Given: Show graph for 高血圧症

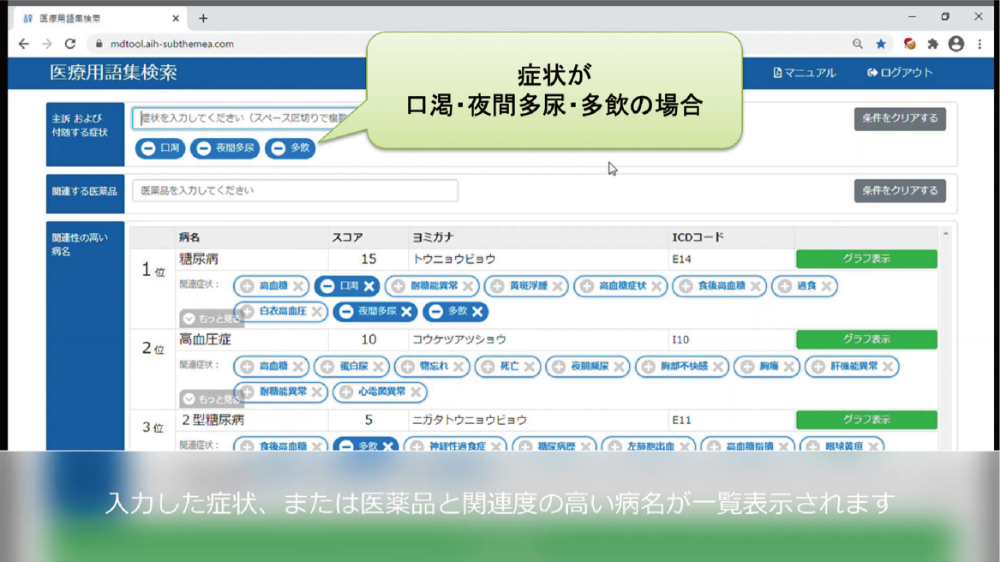Looking at the screenshot, I should tap(866, 339).
